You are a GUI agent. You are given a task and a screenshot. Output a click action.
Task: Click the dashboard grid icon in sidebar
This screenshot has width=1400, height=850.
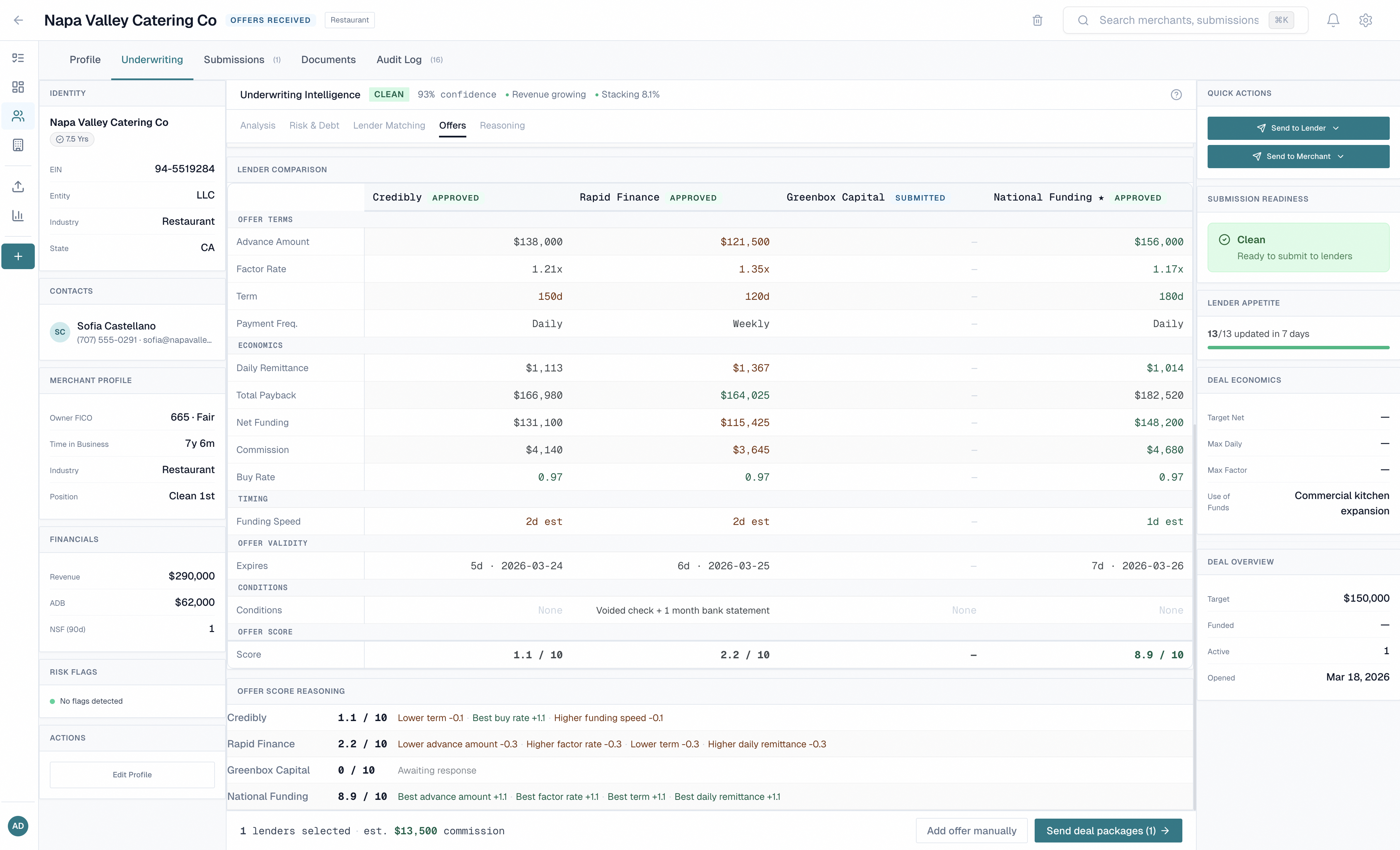point(18,87)
